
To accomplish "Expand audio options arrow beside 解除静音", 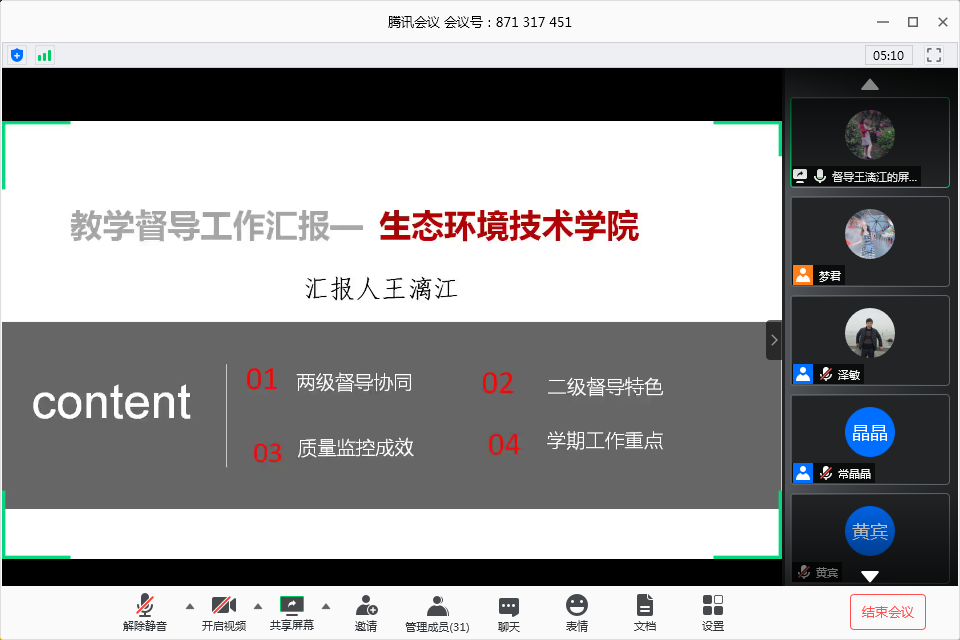I will (190, 606).
